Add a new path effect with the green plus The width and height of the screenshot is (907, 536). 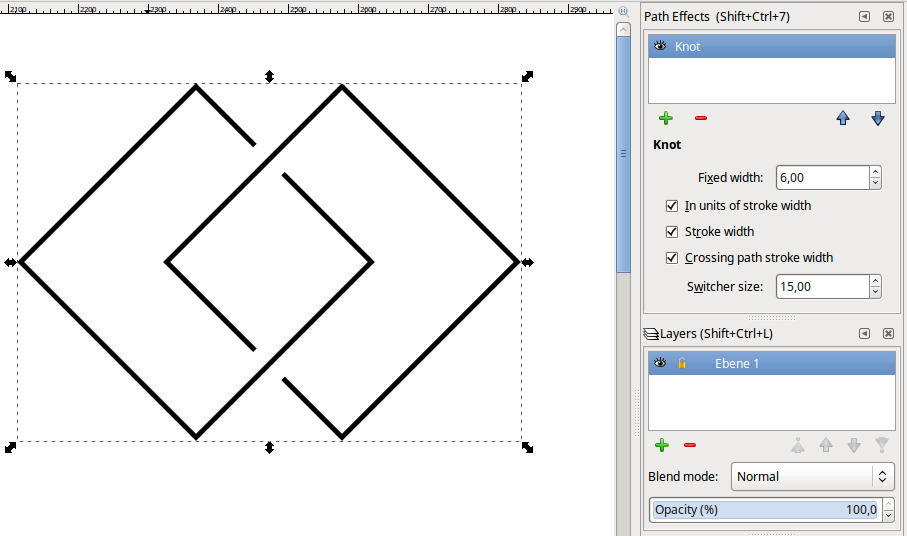coord(666,118)
